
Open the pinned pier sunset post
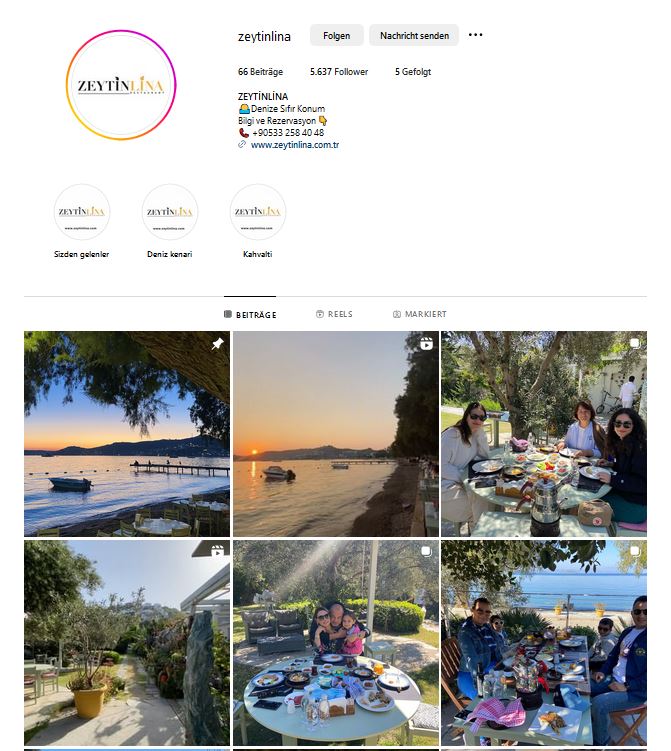[x=127, y=434]
